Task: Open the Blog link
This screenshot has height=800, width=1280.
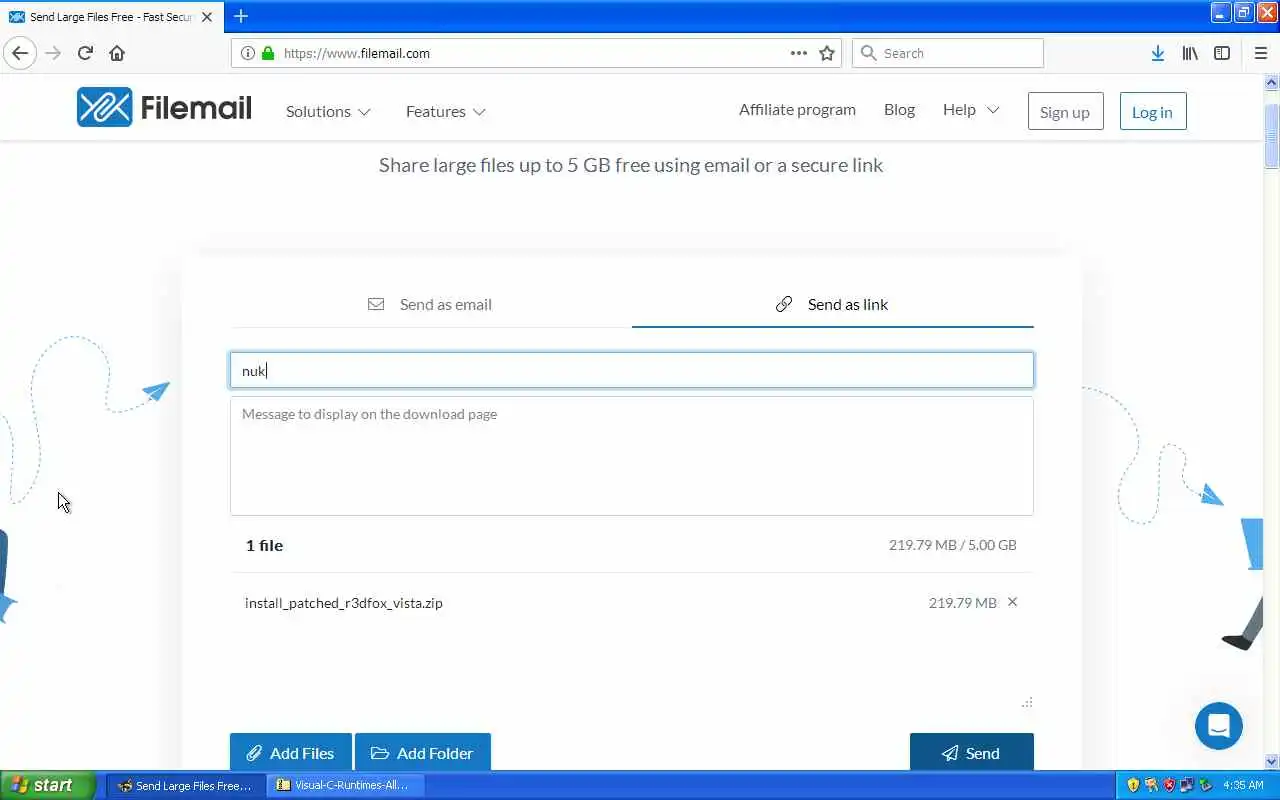Action: coord(899,109)
